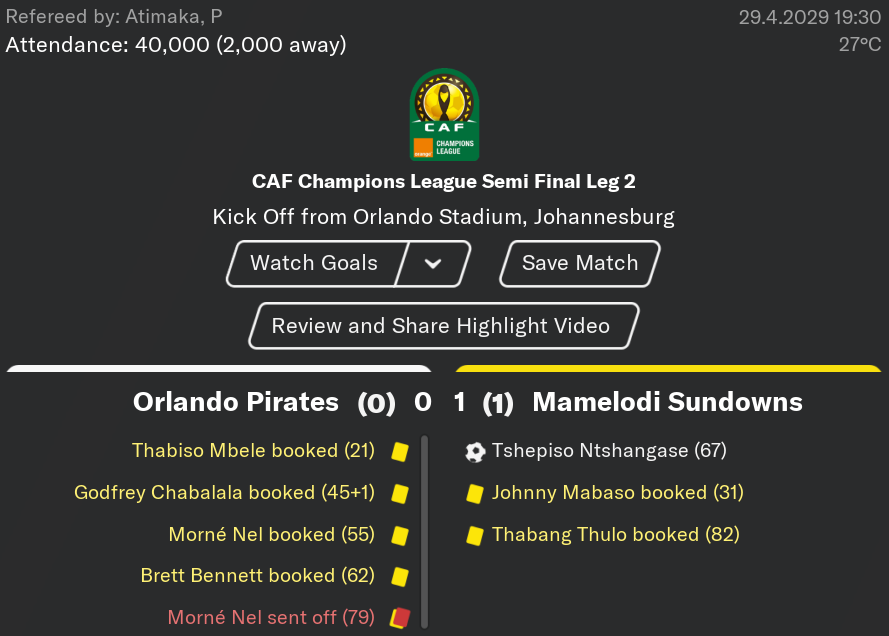Image resolution: width=889 pixels, height=636 pixels.
Task: Open Review and Share Highlight Video
Action: coord(443,326)
